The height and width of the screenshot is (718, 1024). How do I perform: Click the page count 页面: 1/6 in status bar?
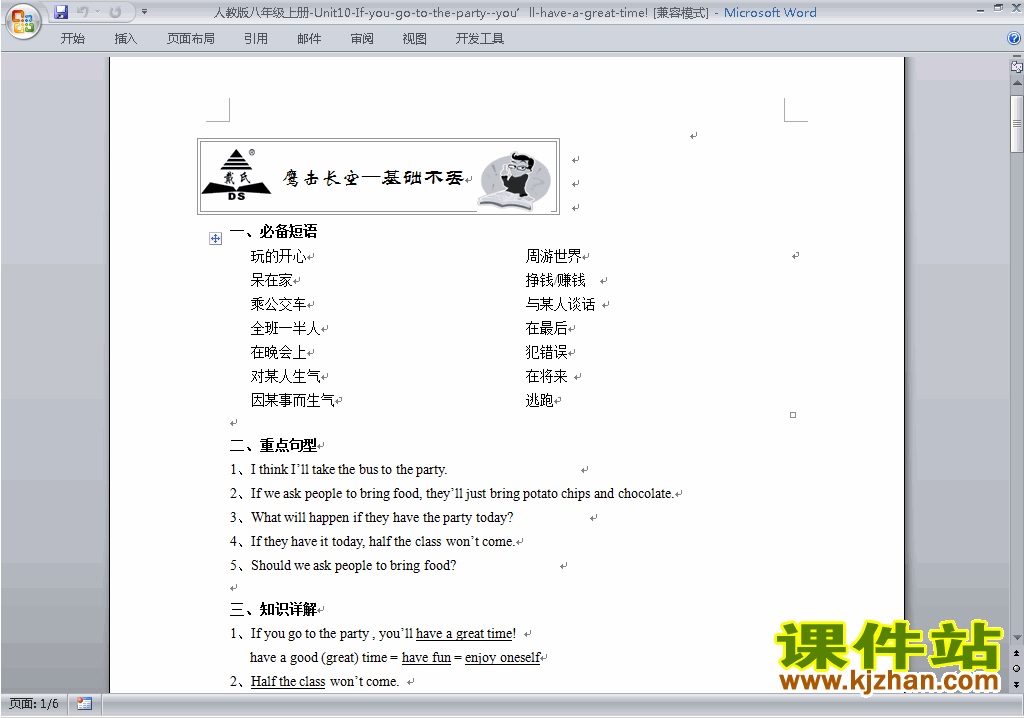click(x=33, y=704)
